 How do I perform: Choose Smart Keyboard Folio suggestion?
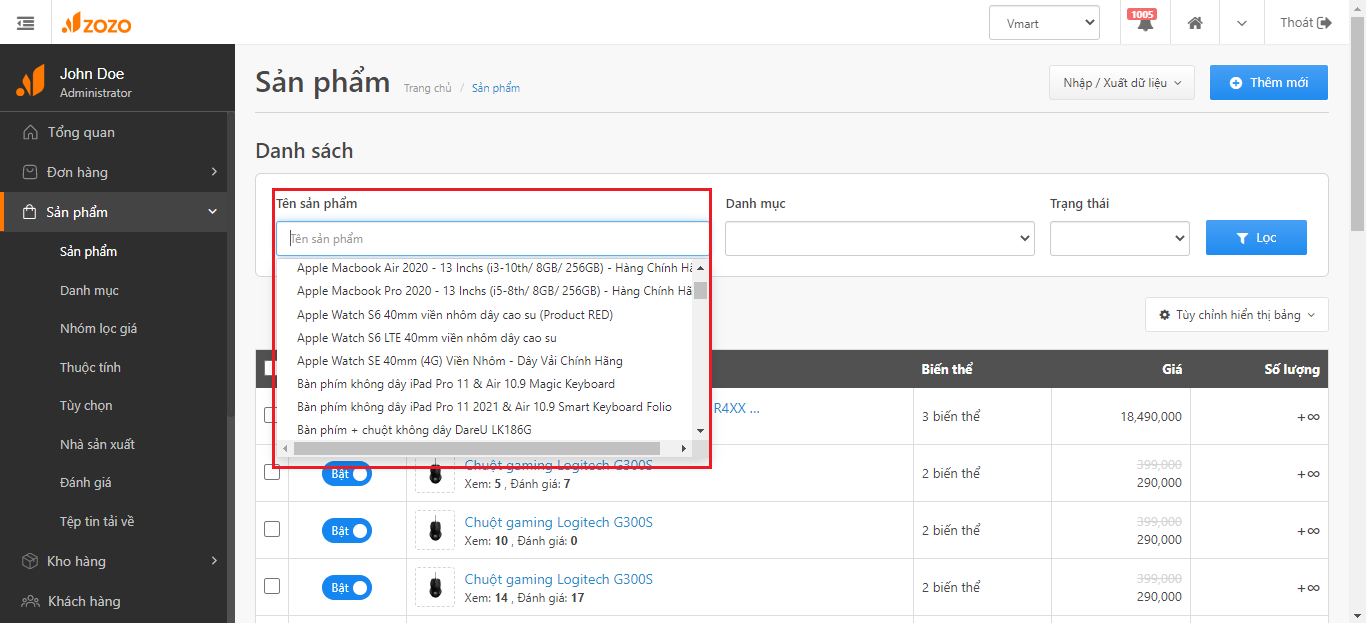click(484, 406)
